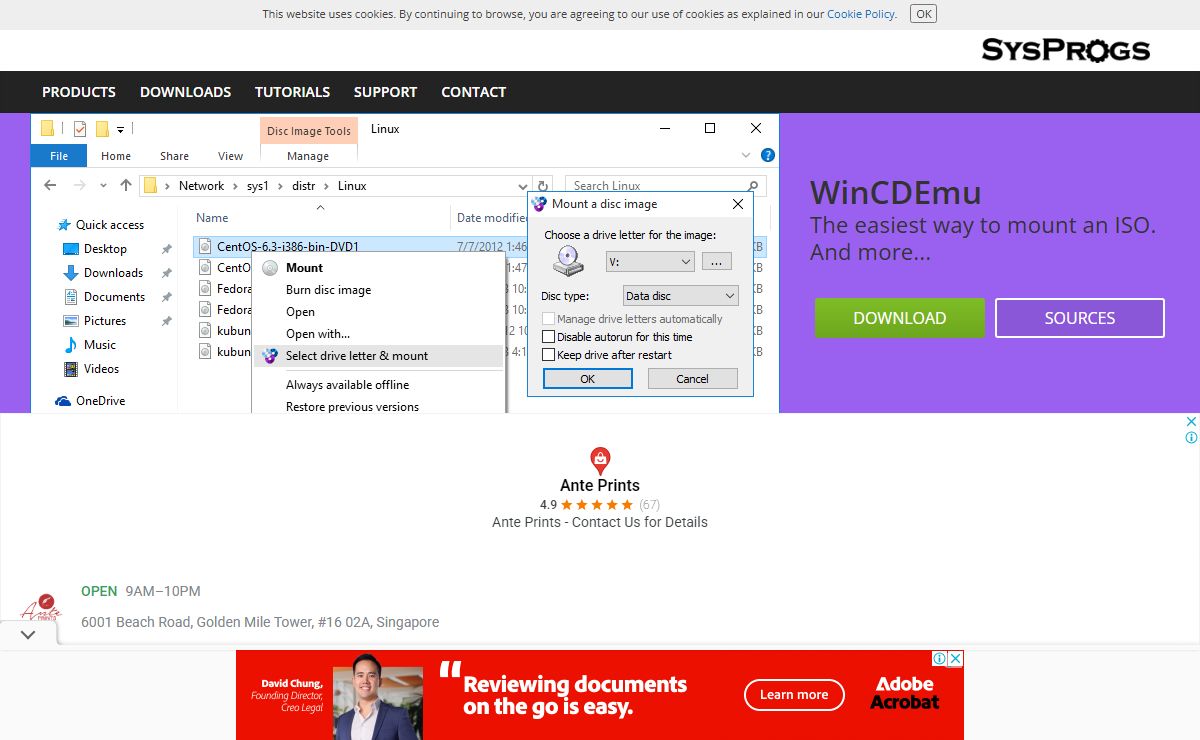Choose Select drive letter & mount
Screen dimensions: 1200x740
click(378, 356)
